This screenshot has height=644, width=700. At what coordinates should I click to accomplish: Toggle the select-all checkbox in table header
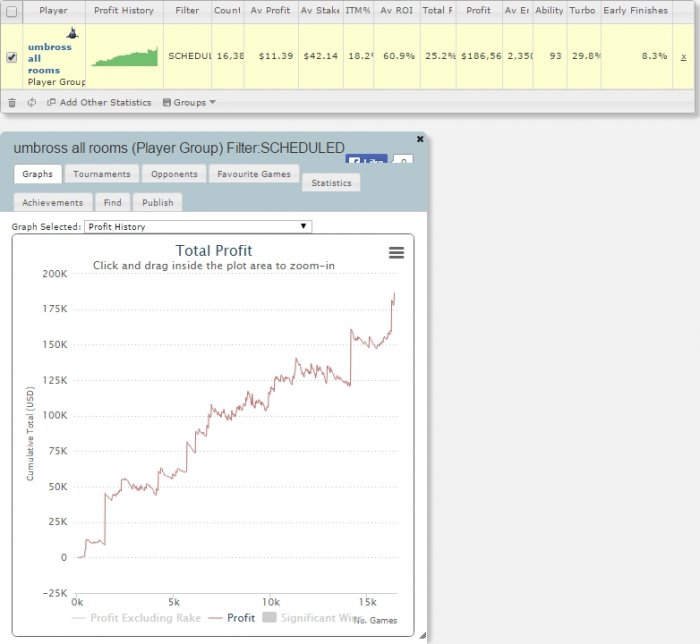click(x=11, y=11)
